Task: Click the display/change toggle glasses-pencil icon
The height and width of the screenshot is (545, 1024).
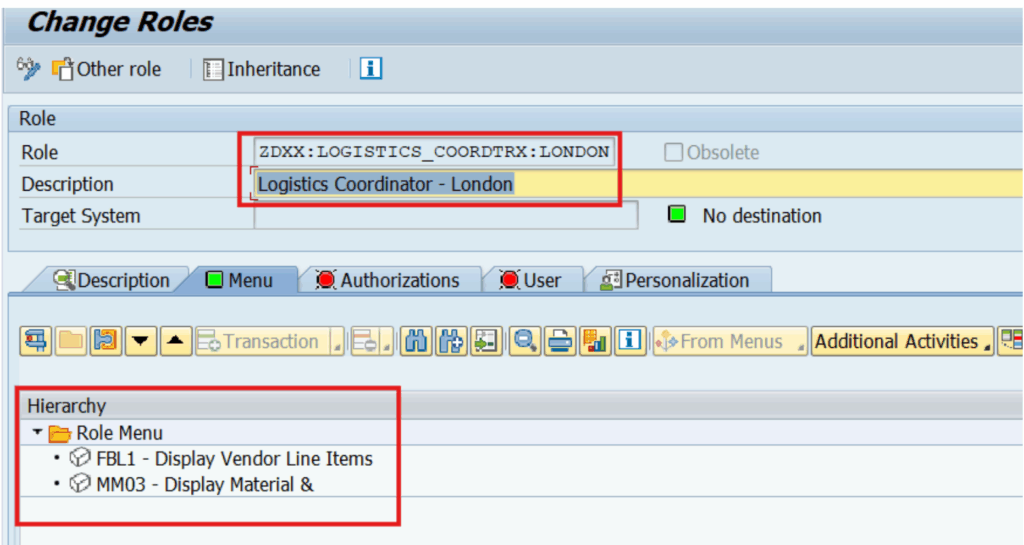Action: 28,69
